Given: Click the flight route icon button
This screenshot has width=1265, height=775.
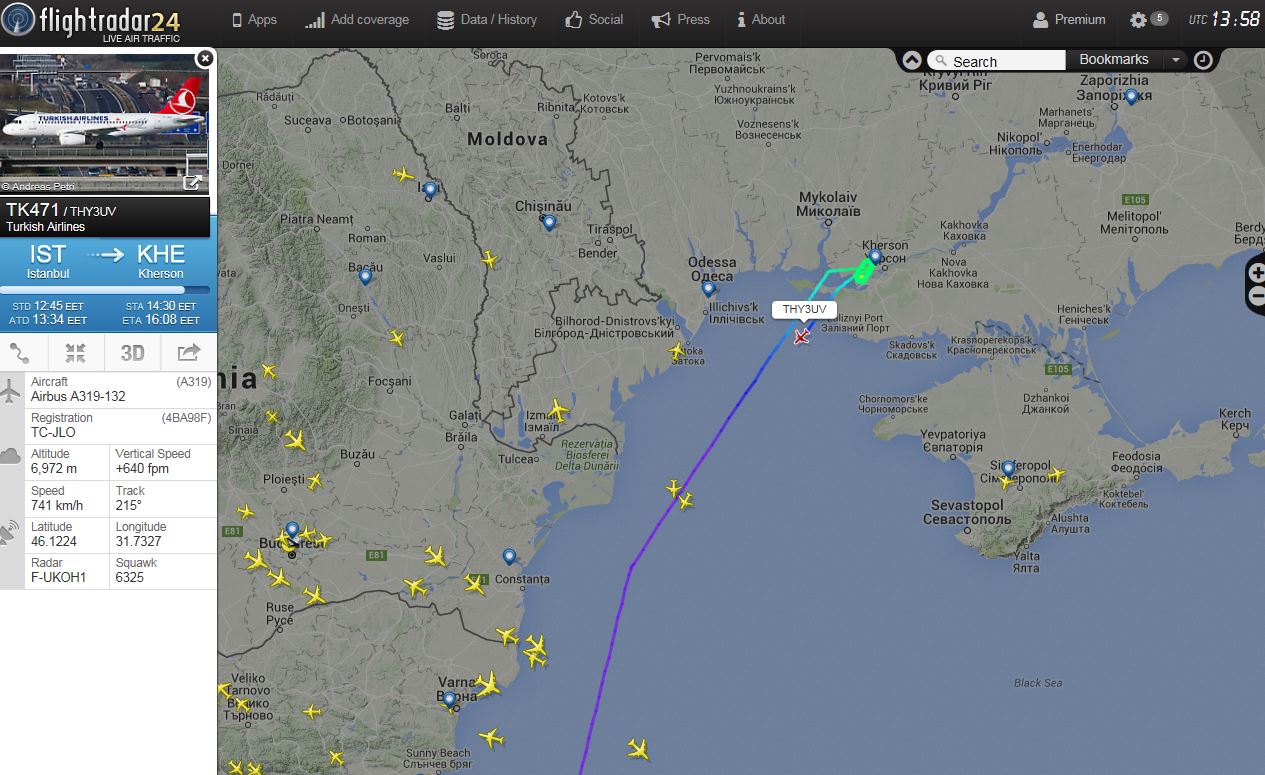Looking at the screenshot, I should pos(21,352).
